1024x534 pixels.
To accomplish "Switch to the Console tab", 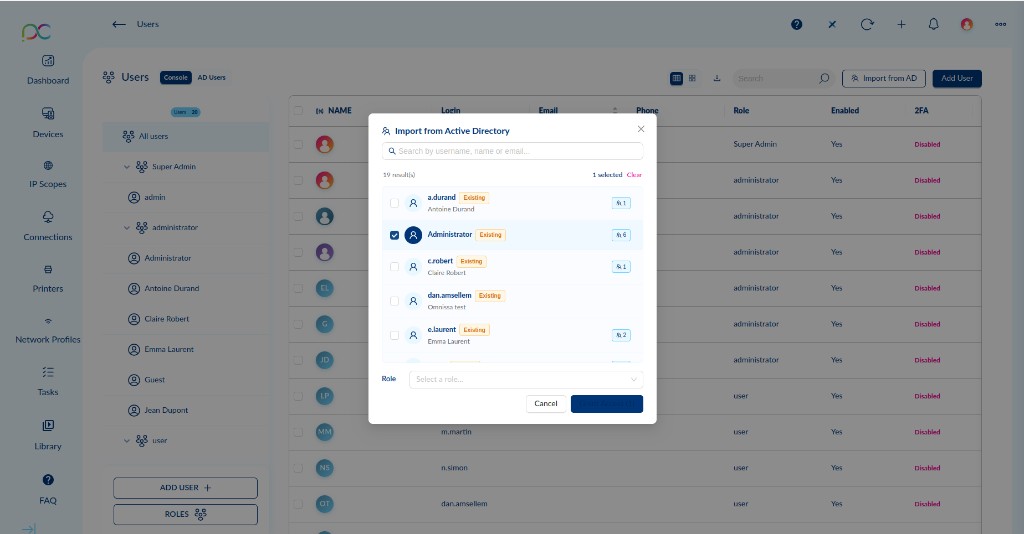I will click(176, 77).
